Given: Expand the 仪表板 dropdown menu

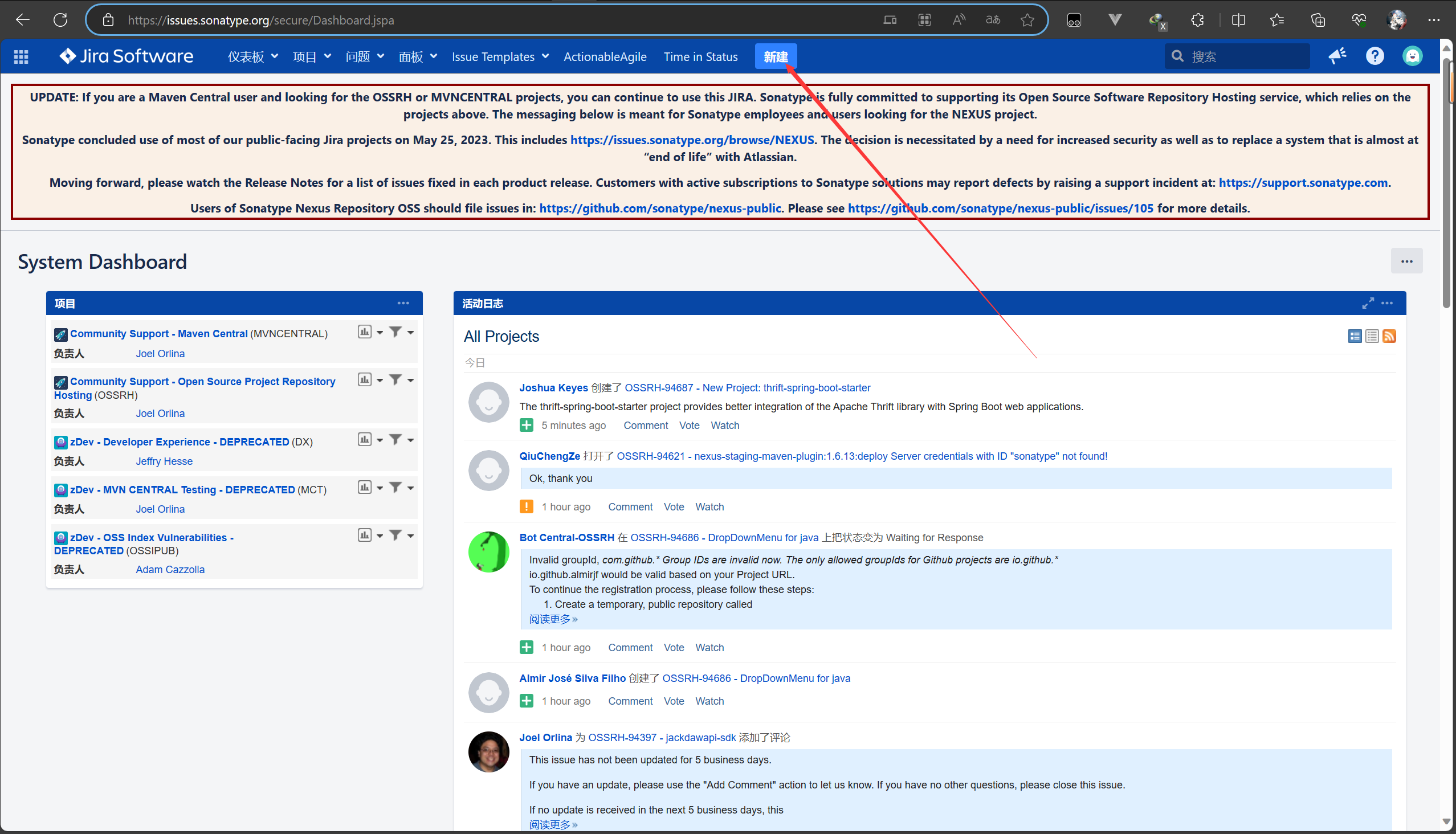Looking at the screenshot, I should 252,57.
